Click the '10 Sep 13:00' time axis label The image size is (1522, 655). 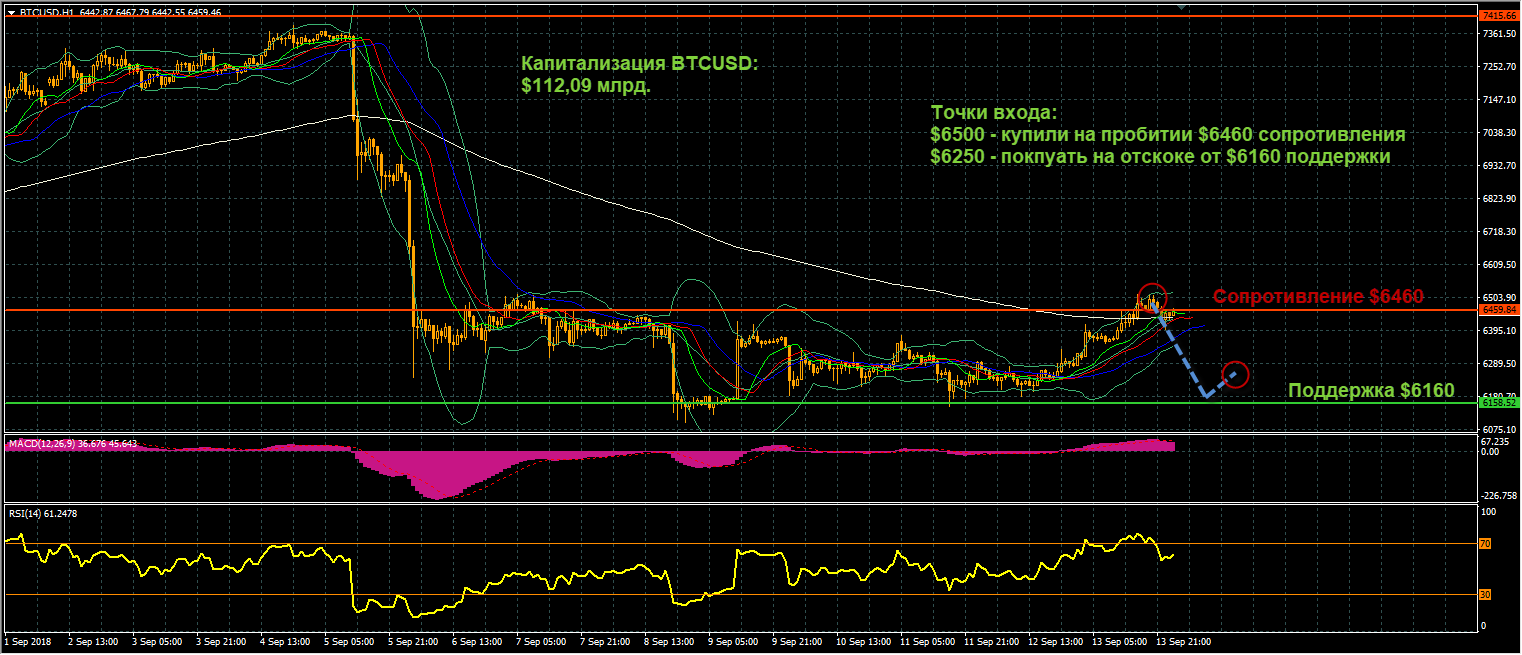tap(862, 640)
